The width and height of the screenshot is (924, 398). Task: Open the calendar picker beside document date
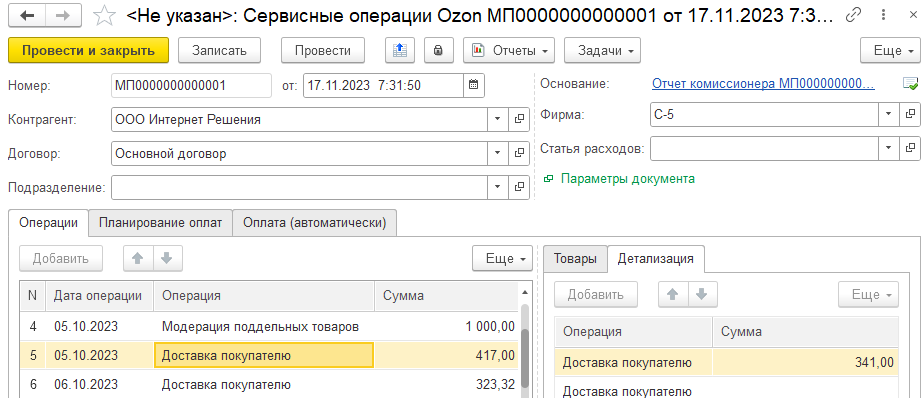click(x=473, y=85)
